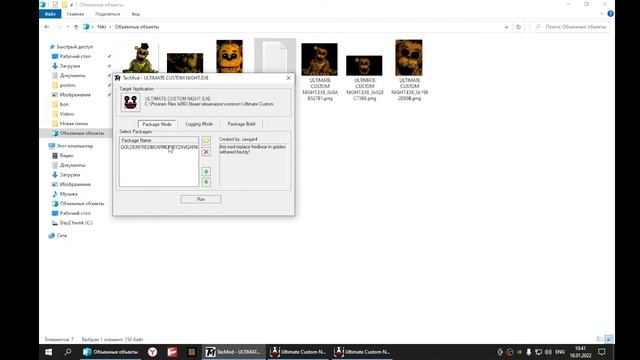
Task: Remove selected package with the red X icon
Action: pos(206,152)
